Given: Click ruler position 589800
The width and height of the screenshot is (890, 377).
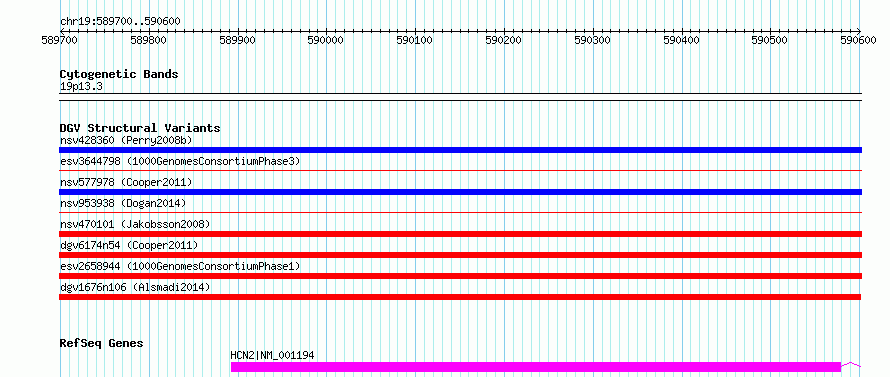Looking at the screenshot, I should click(149, 40).
